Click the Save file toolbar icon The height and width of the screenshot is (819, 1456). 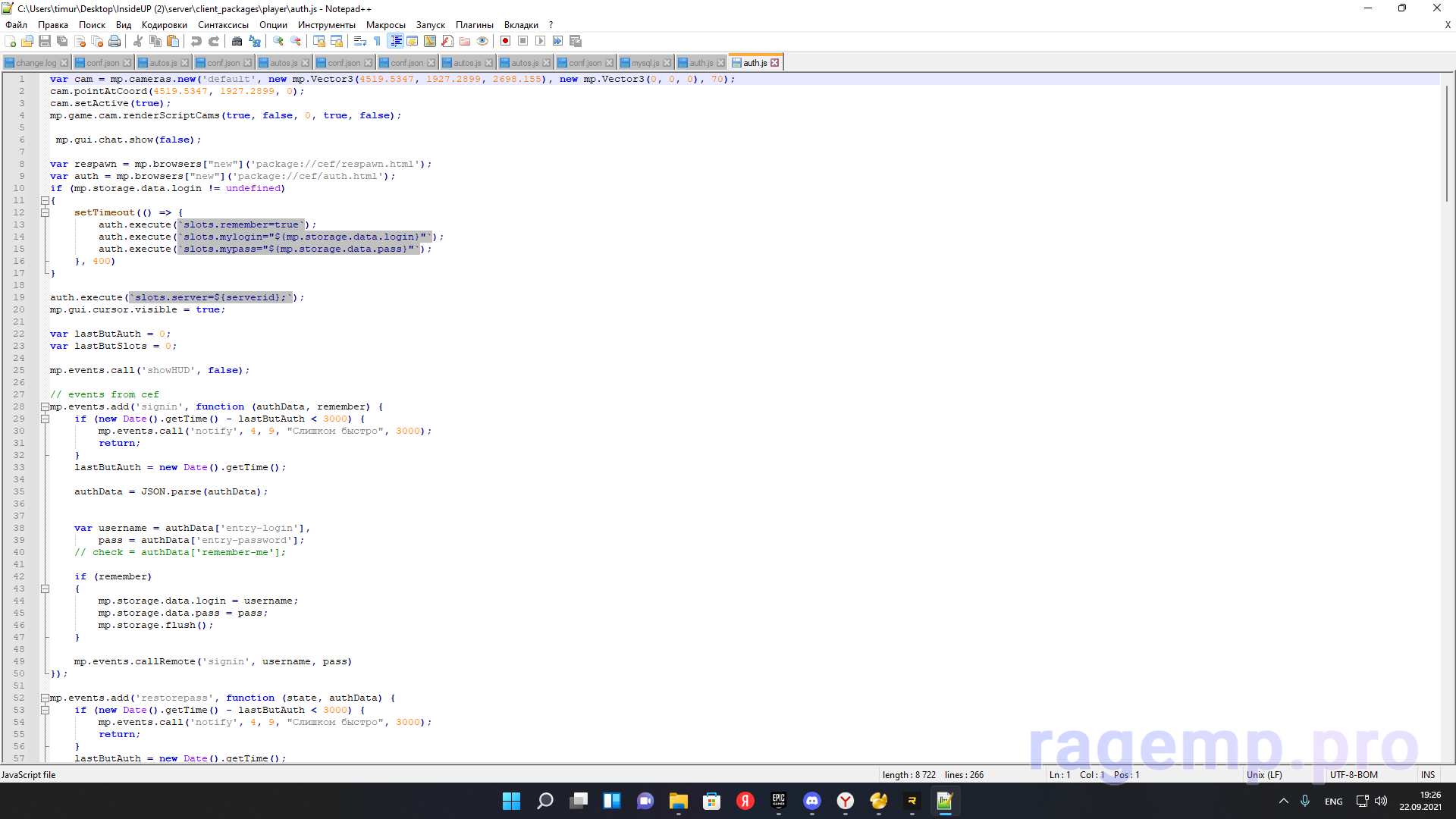coord(45,41)
